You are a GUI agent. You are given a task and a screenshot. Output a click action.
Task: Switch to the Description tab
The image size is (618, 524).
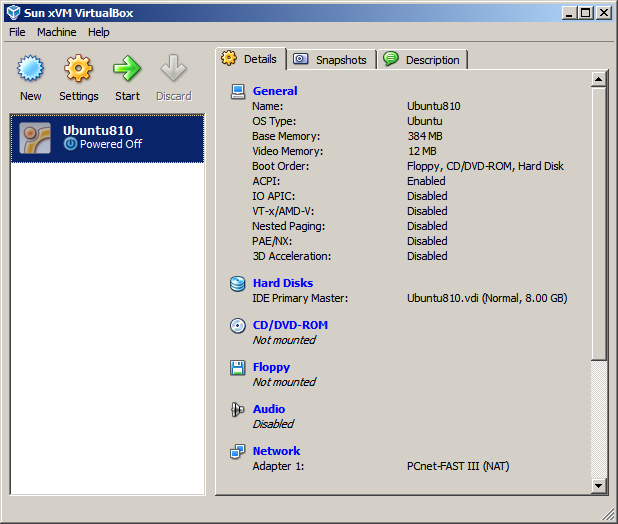(x=423, y=59)
